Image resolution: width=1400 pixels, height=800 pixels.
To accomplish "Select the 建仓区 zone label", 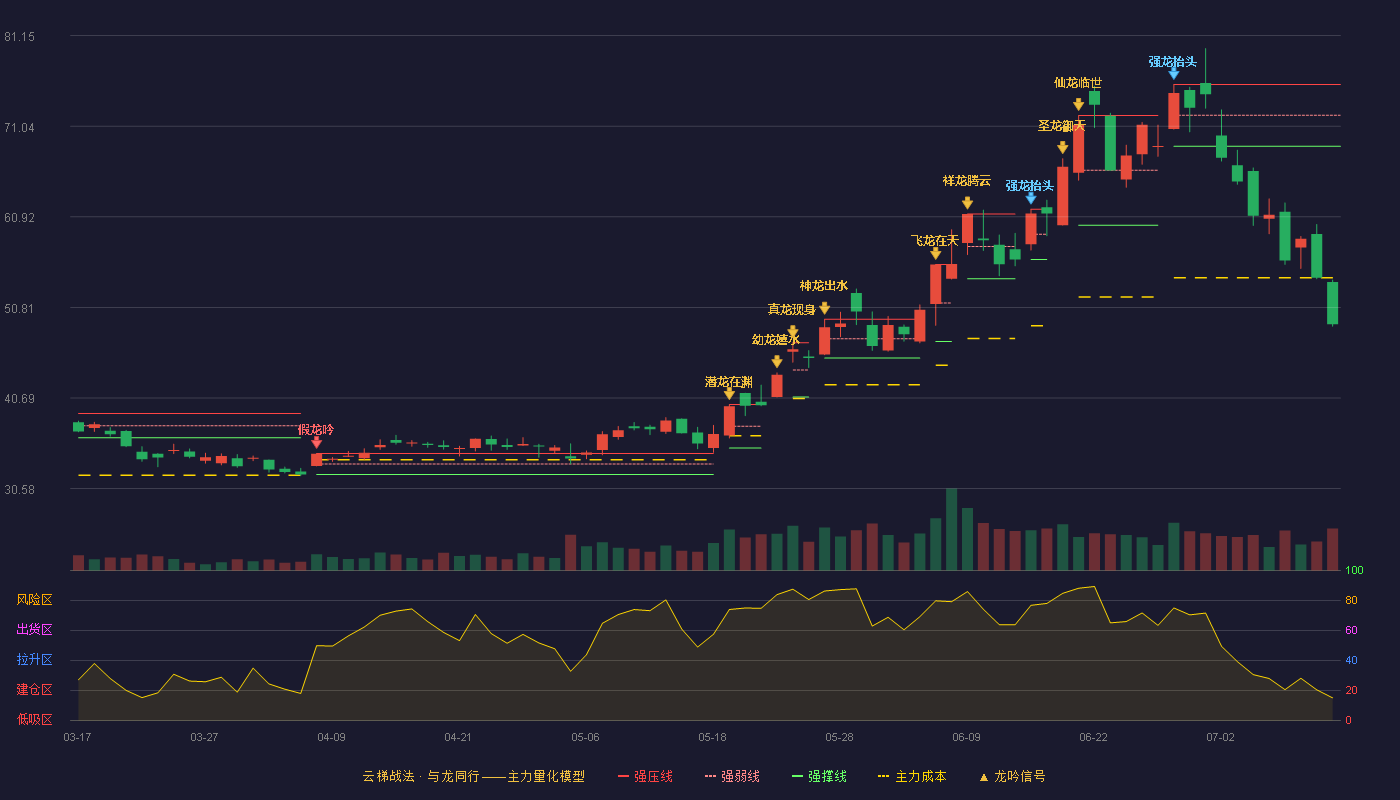I will [34, 690].
